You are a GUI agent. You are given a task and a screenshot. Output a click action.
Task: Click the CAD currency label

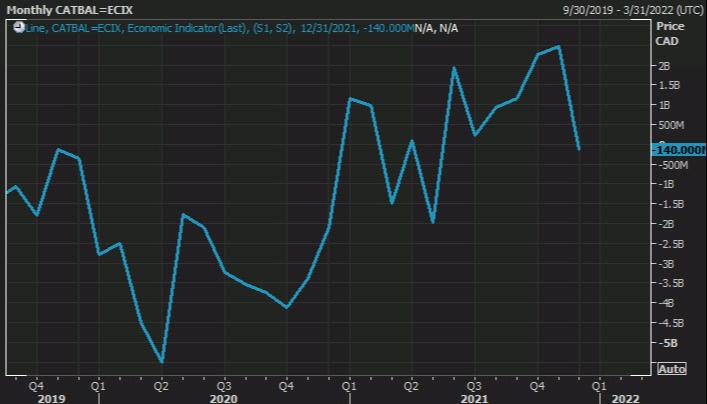coord(667,41)
